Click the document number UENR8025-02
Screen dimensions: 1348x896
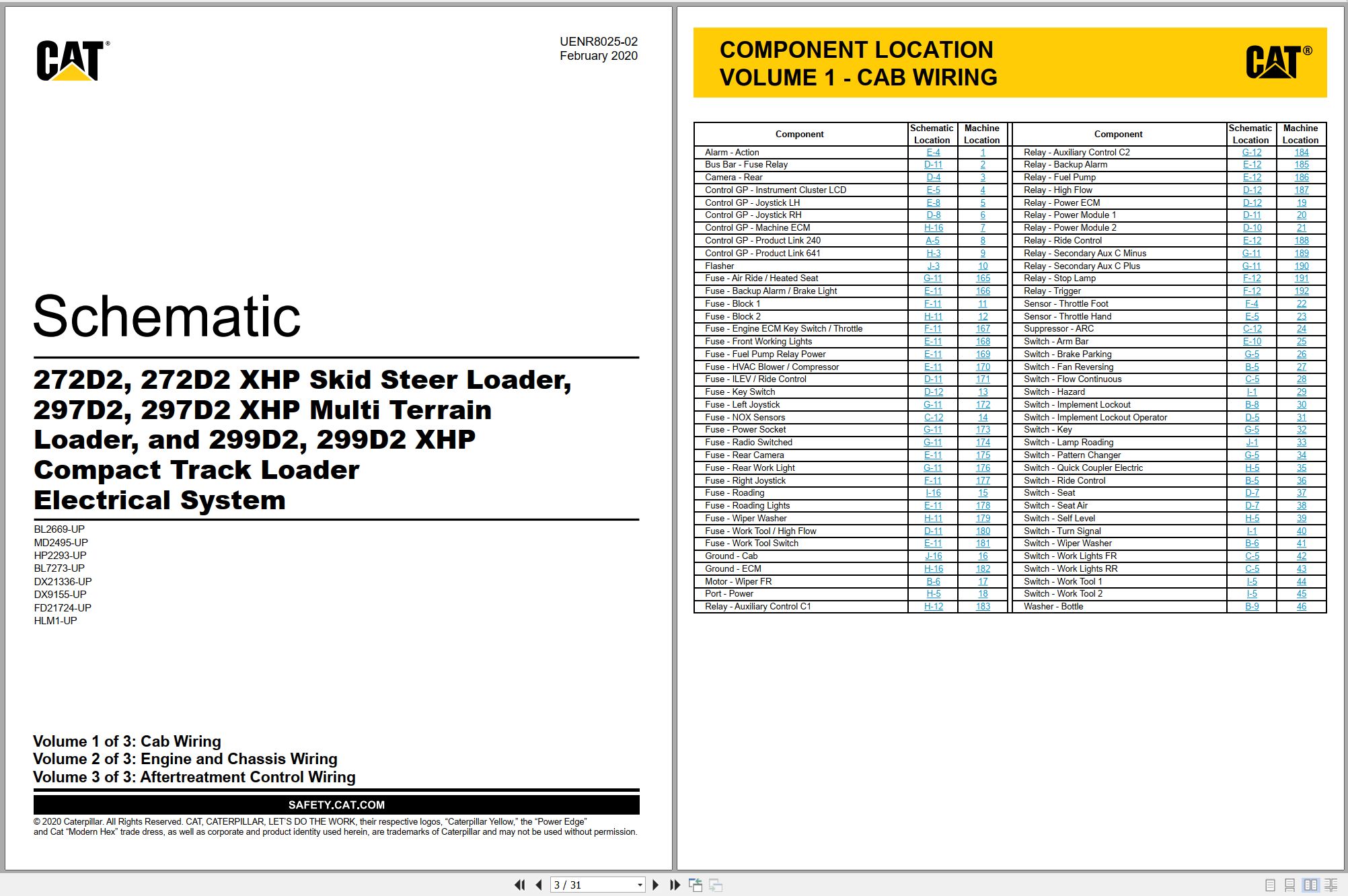(x=599, y=42)
